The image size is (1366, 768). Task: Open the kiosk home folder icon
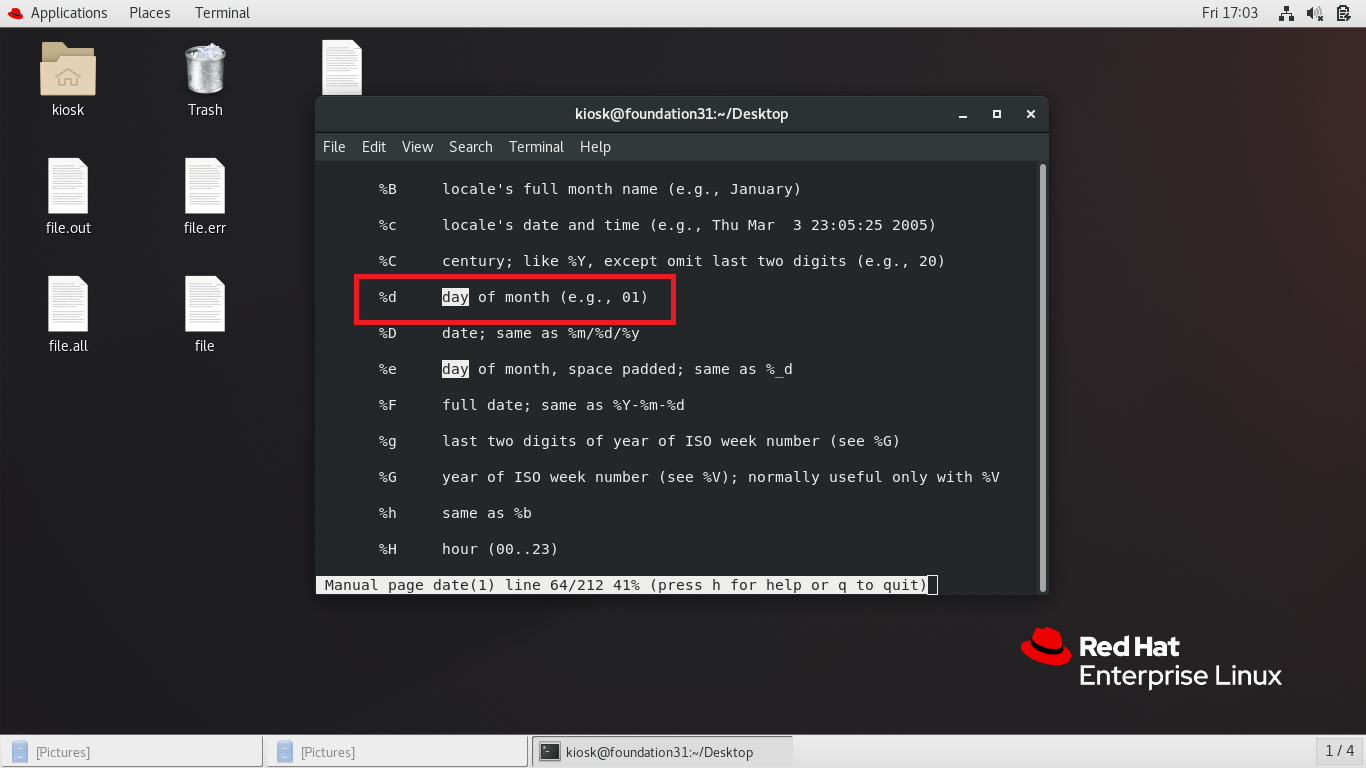pos(68,69)
